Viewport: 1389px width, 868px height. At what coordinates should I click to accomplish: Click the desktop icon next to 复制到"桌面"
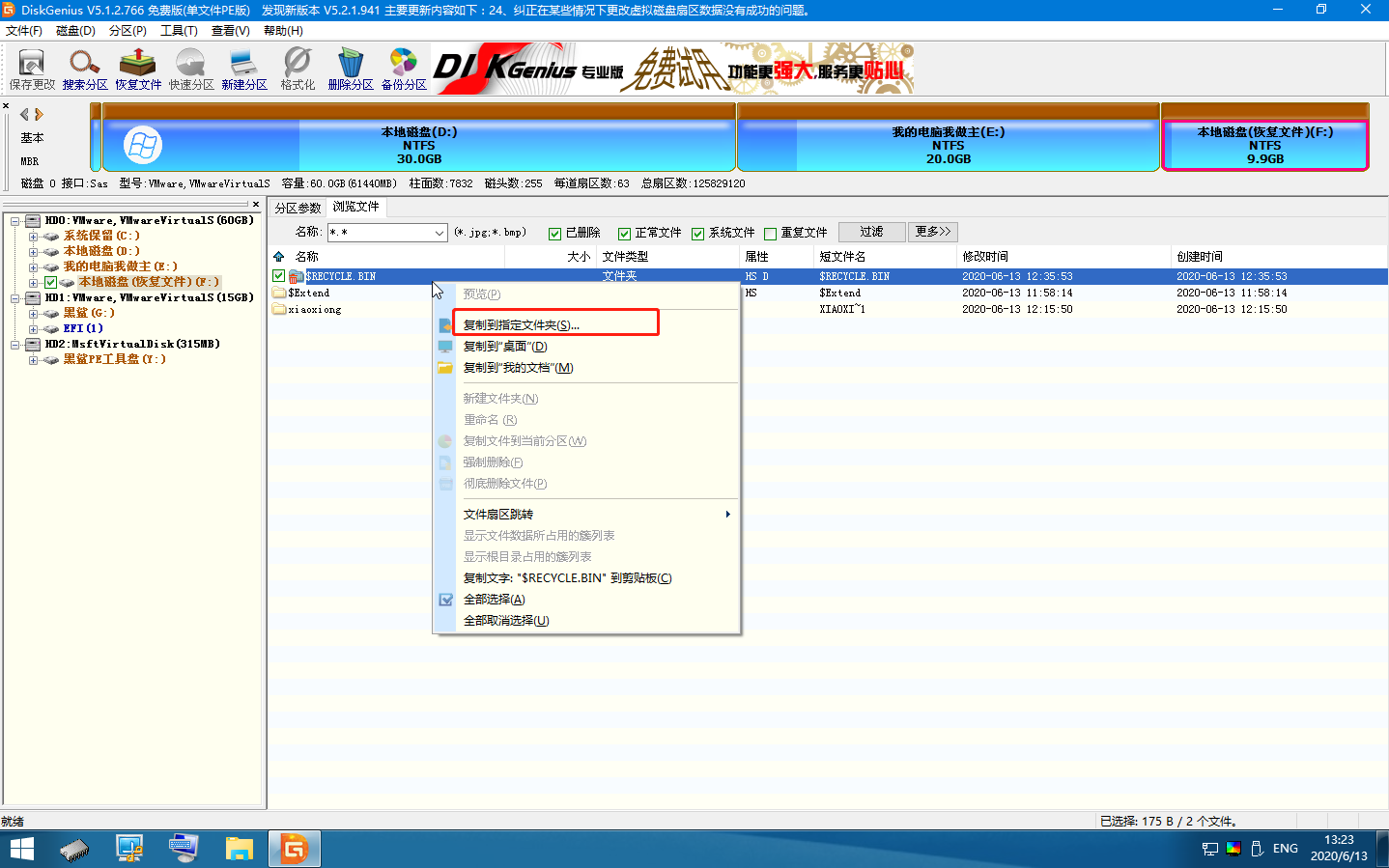[445, 347]
